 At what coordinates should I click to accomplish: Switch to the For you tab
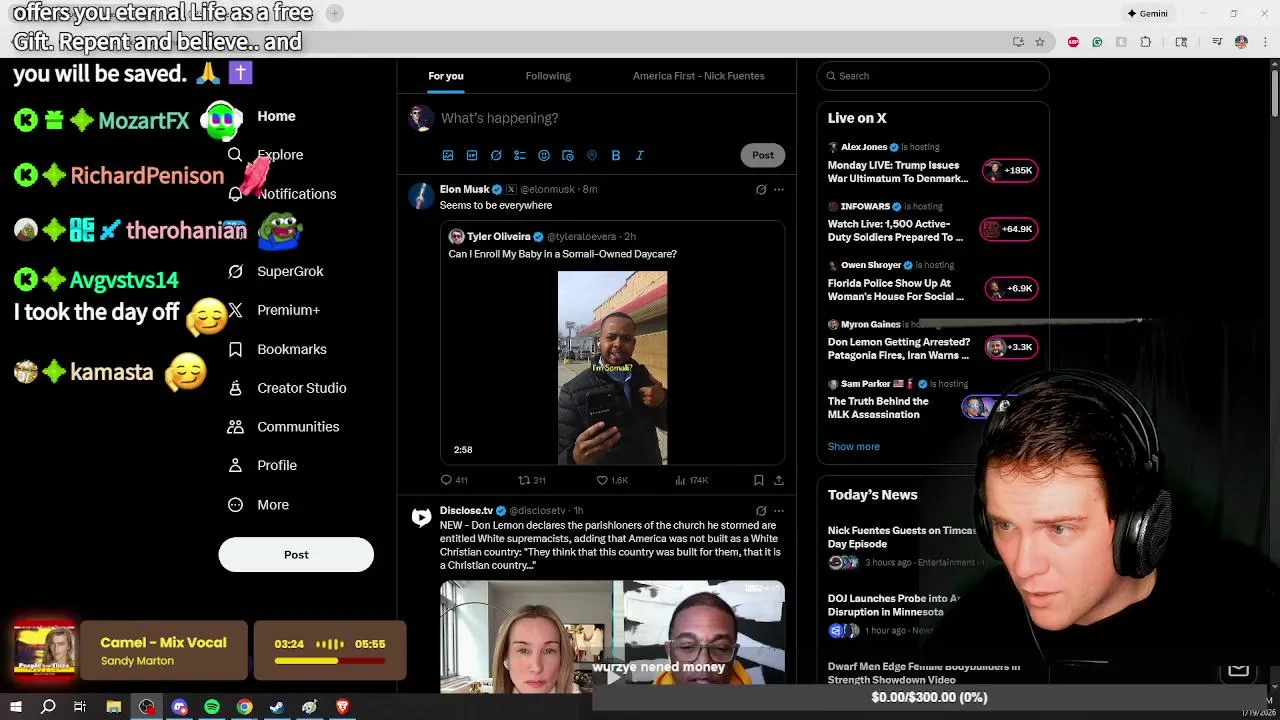(446, 76)
